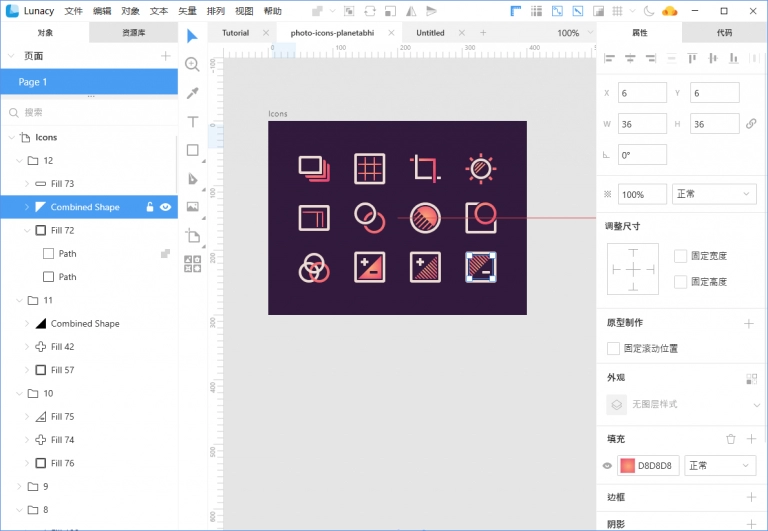This screenshot has height=531, width=768.
Task: Expand folder 9 in layer list
Action: tap(19, 486)
